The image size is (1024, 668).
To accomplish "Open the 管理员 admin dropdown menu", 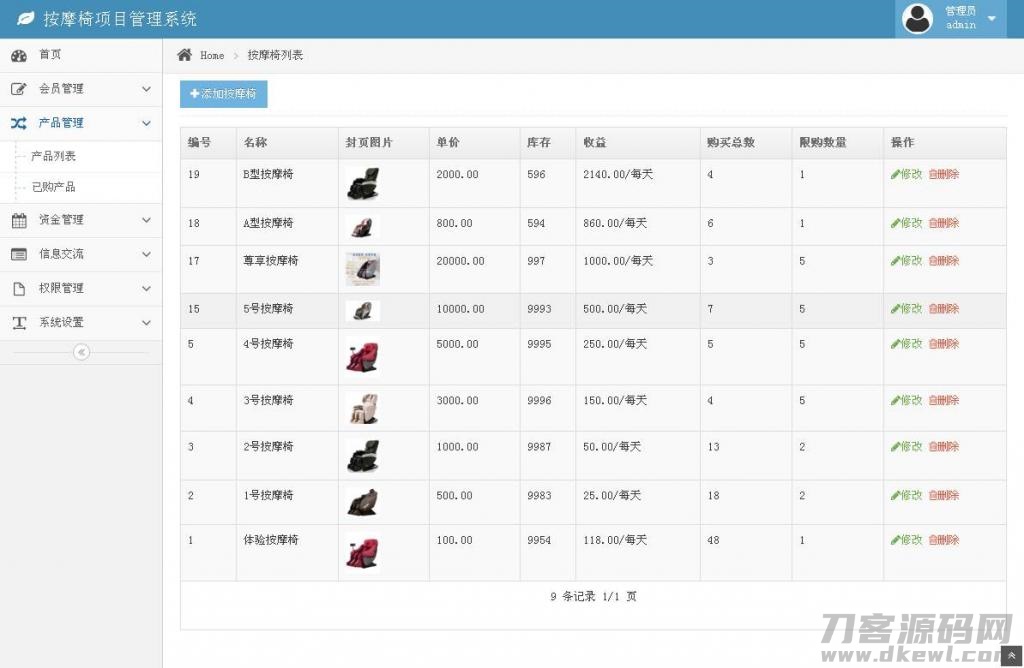I will click(990, 18).
